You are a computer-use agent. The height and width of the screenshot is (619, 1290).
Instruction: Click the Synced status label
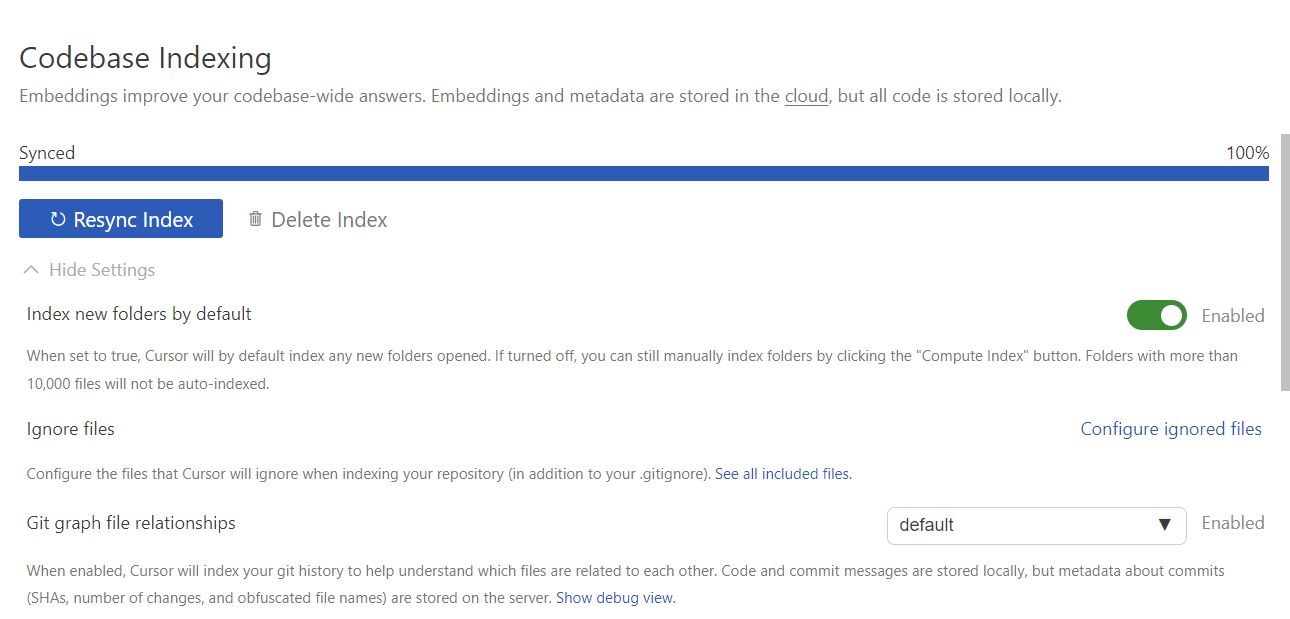coord(47,153)
